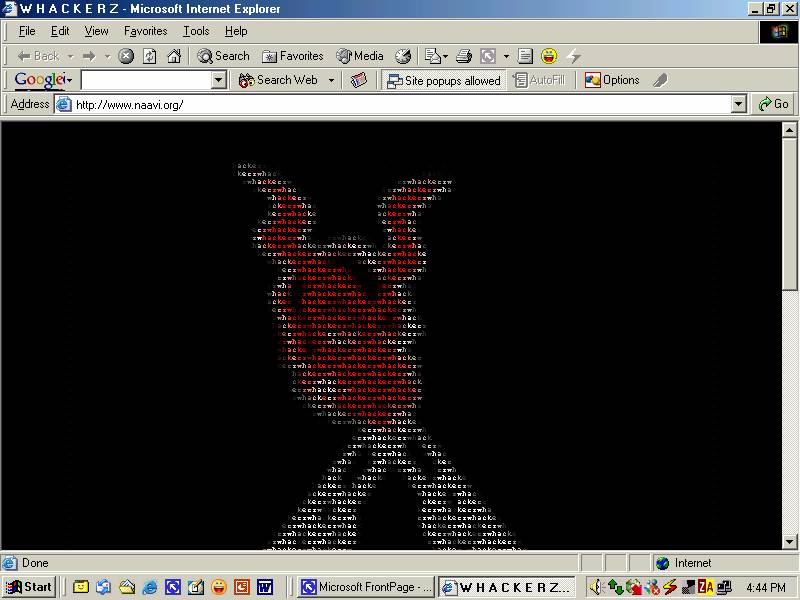Open the Edit menu

[x=60, y=31]
